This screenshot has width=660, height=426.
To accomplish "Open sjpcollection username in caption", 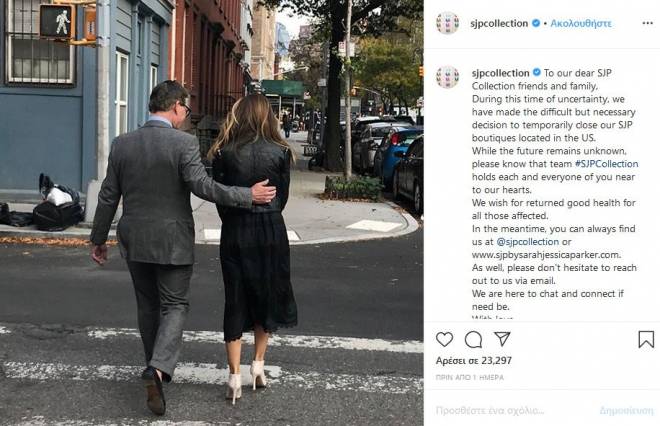I will pyautogui.click(x=500, y=73).
